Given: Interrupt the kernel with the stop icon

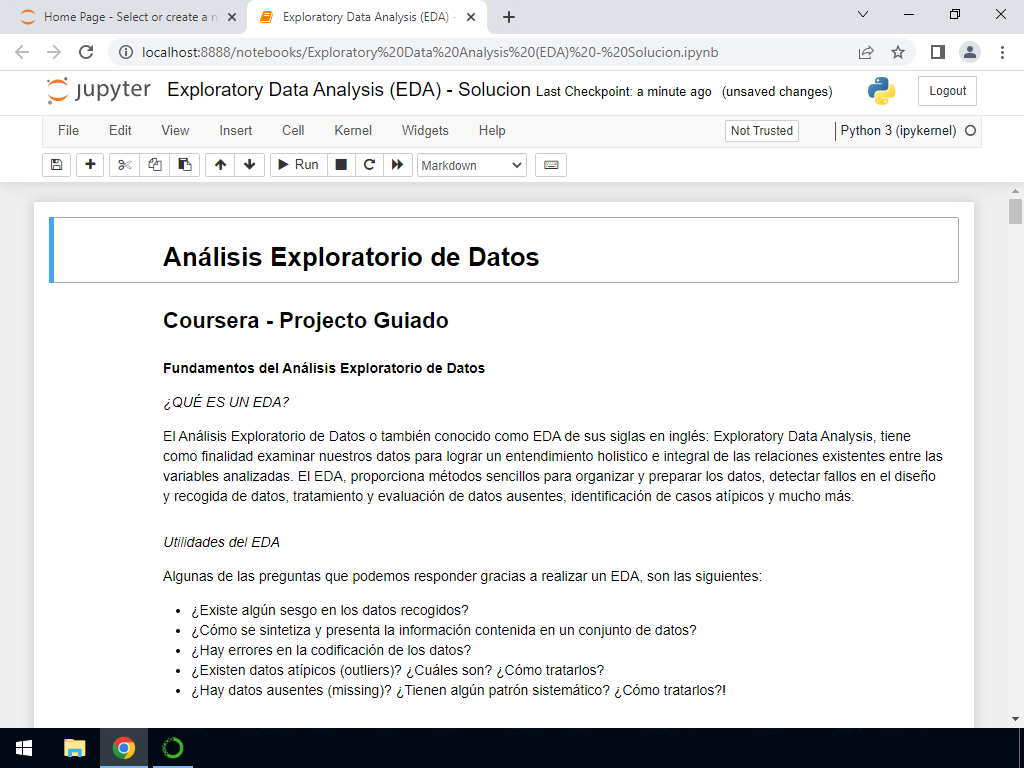Looking at the screenshot, I should coord(341,165).
